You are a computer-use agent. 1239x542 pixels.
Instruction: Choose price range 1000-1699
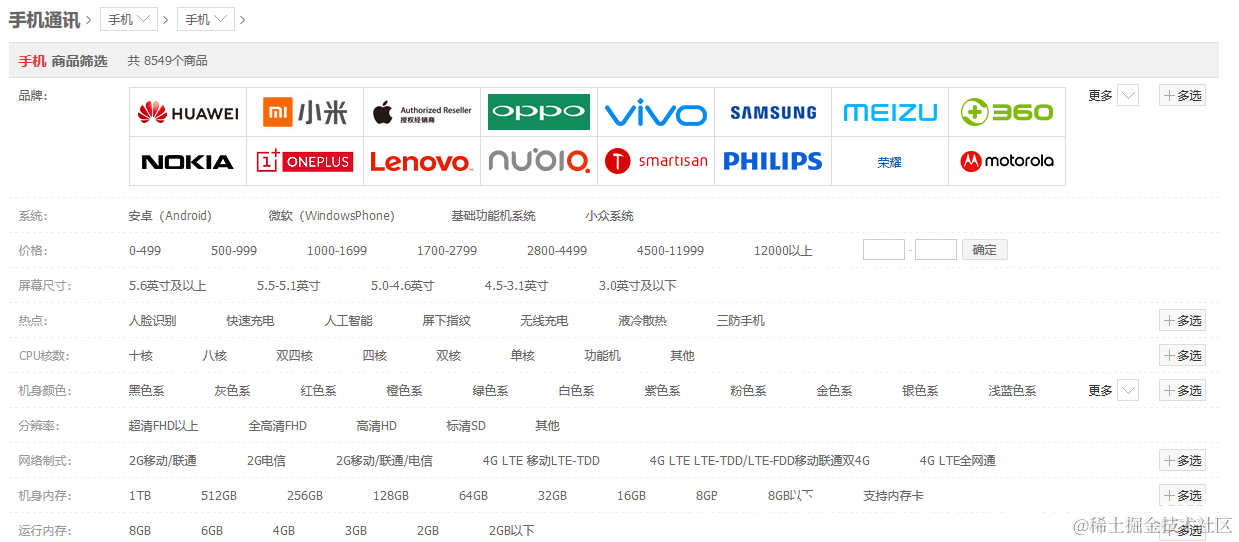pyautogui.click(x=337, y=251)
